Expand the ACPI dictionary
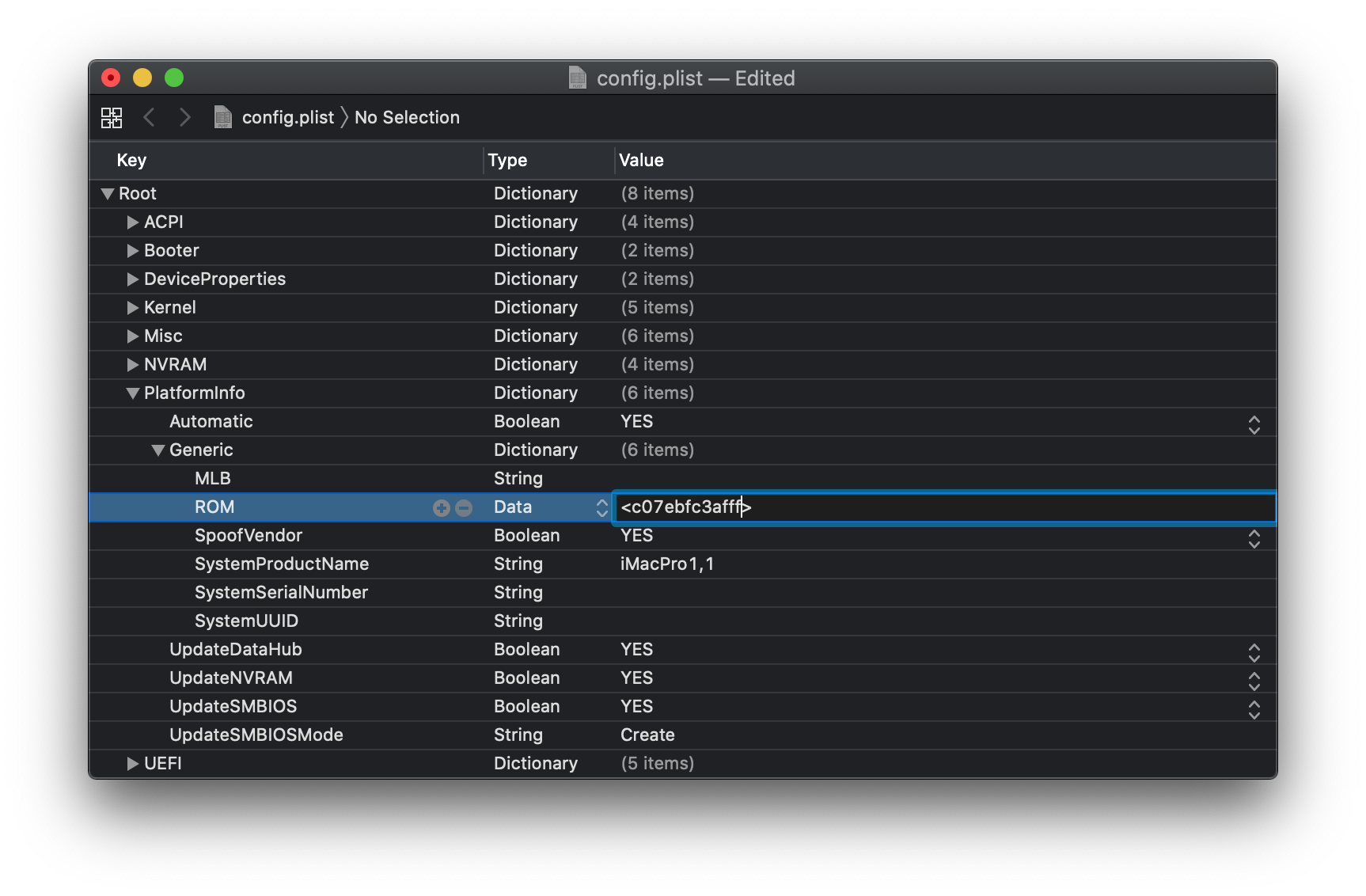 [x=133, y=222]
